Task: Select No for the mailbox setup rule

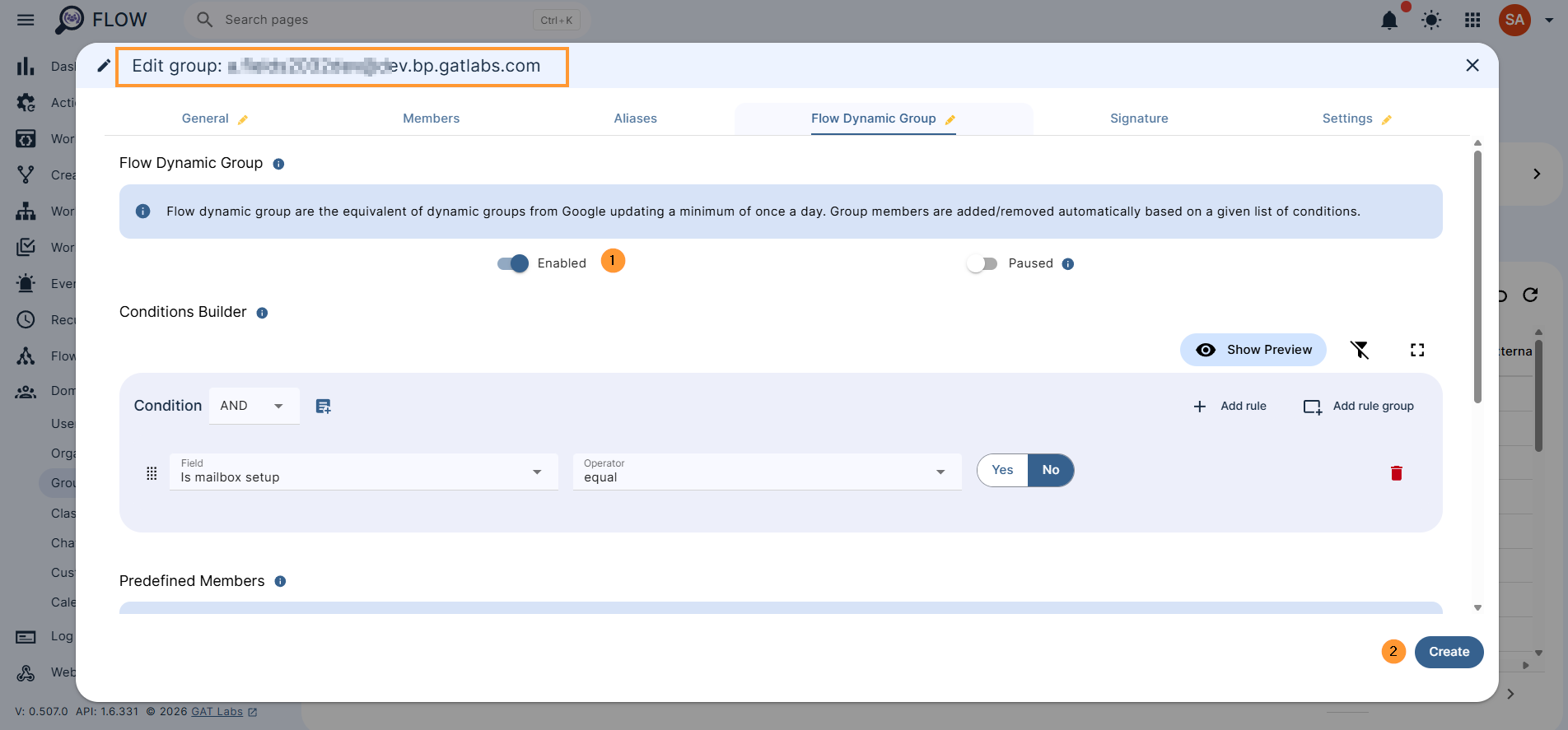Action: [x=1051, y=470]
